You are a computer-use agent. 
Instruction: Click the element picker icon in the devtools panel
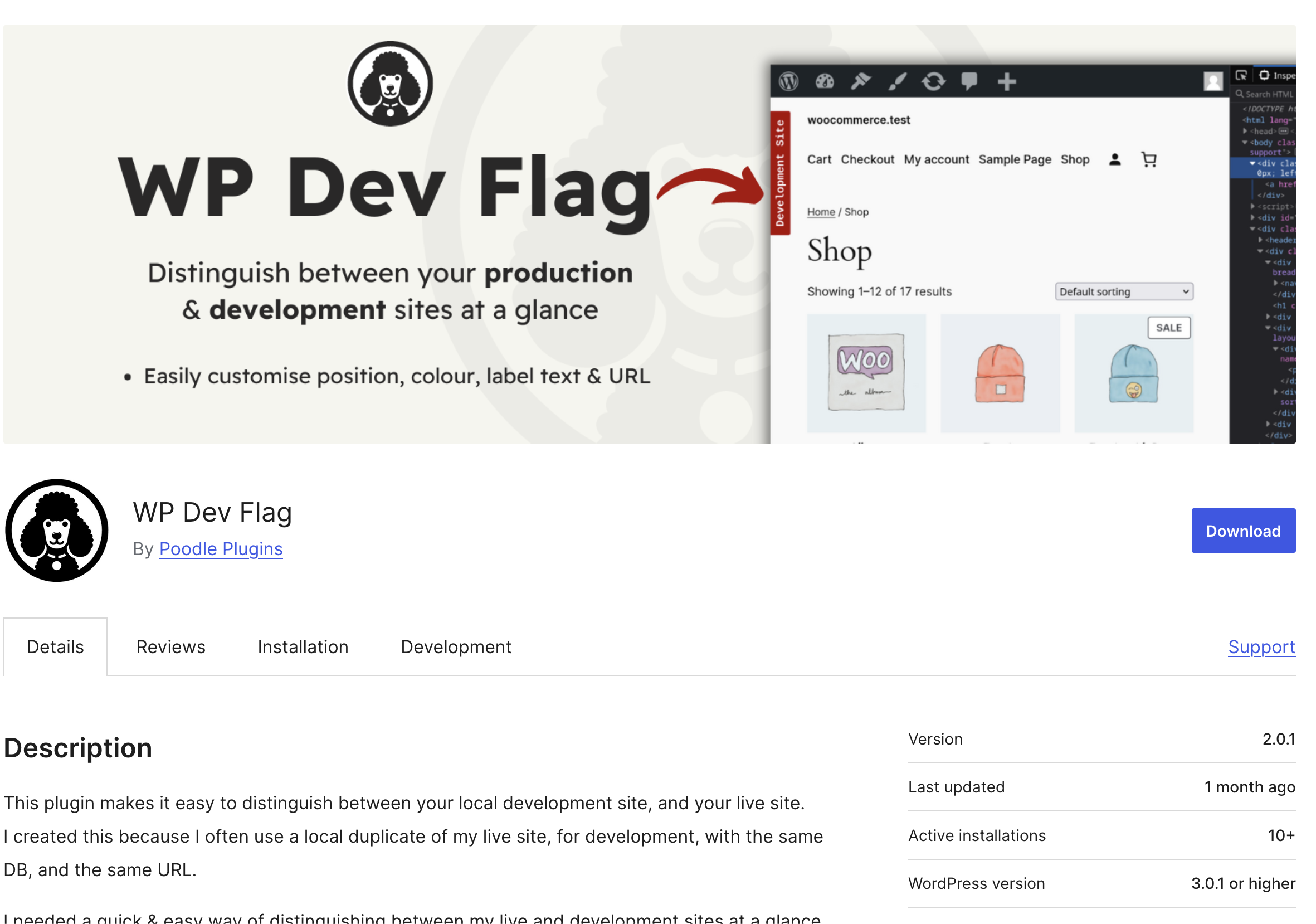(x=1241, y=75)
